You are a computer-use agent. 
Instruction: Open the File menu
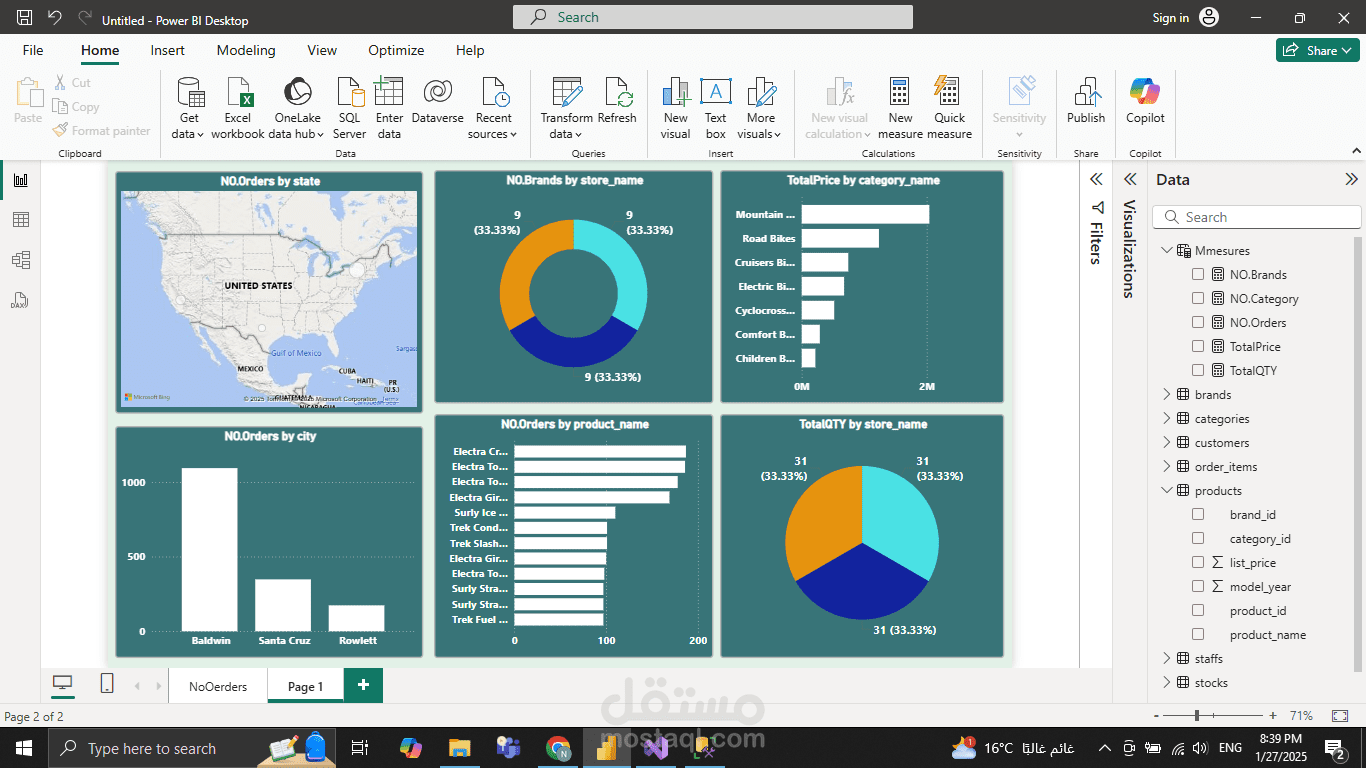pyautogui.click(x=33, y=50)
